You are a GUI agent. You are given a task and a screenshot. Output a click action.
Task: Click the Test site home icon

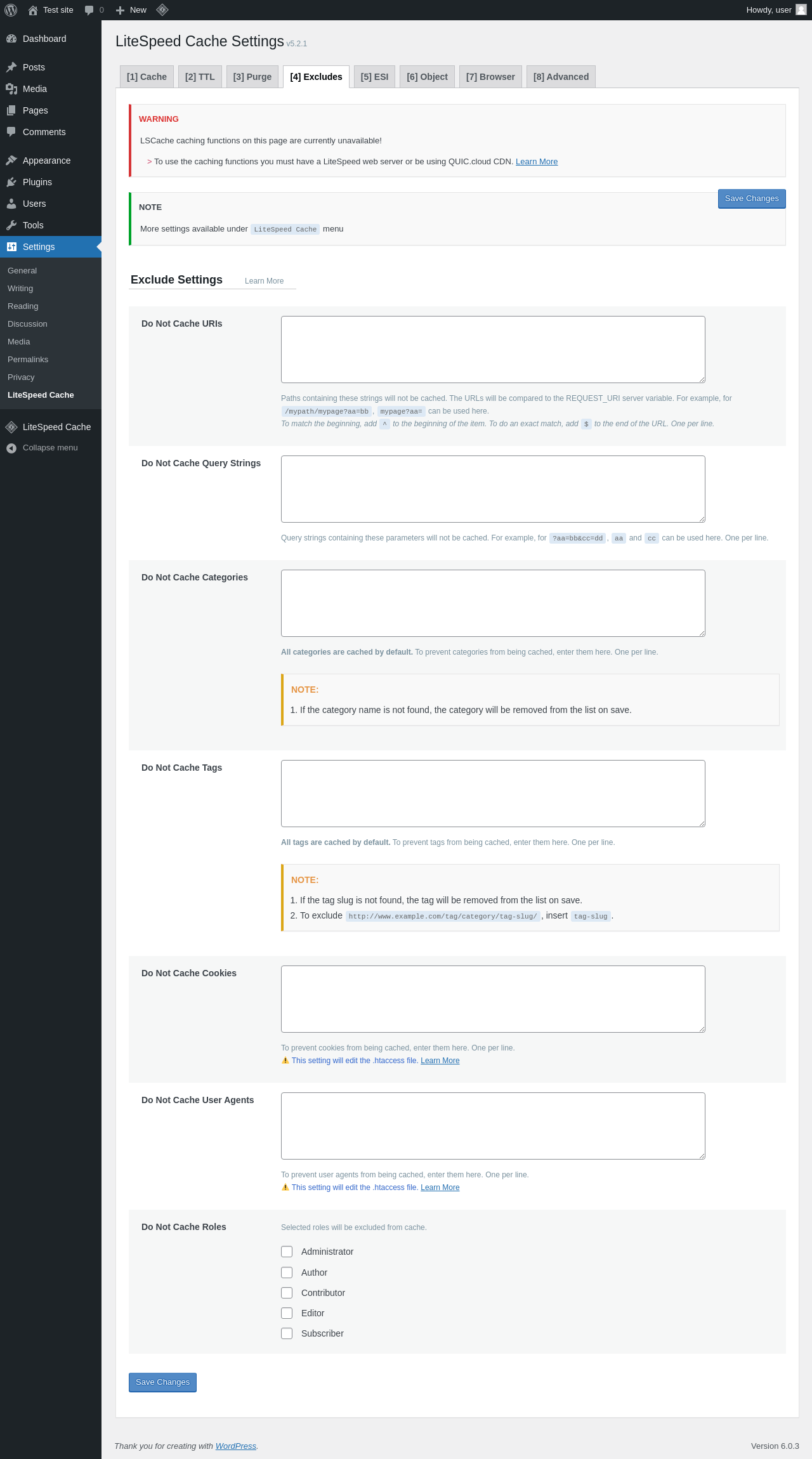(x=33, y=10)
